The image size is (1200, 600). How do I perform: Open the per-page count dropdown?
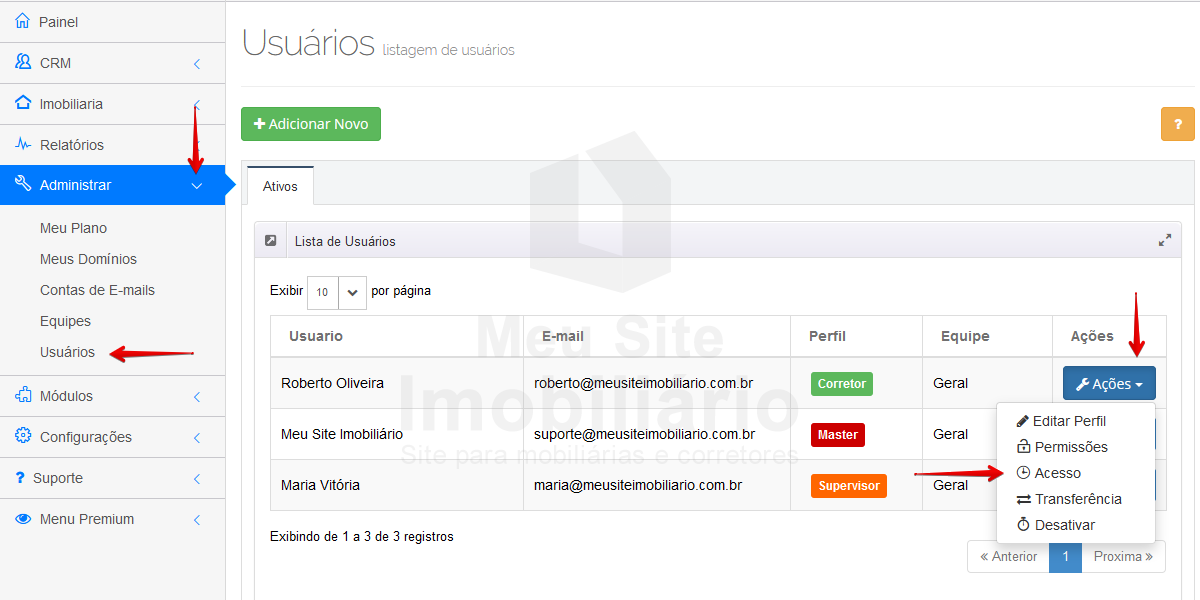pos(352,292)
